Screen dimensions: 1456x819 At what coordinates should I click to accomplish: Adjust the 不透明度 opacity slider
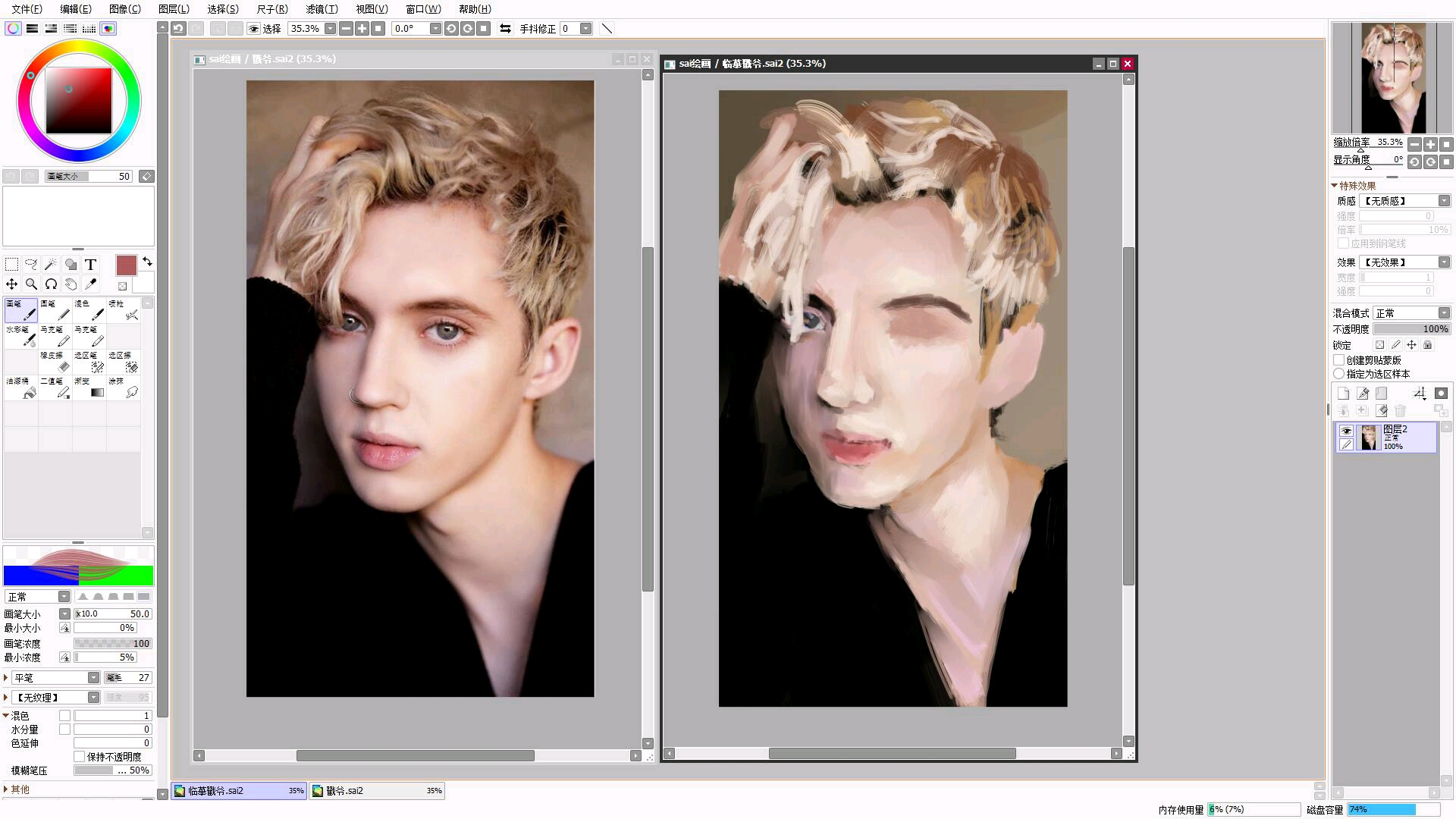1412,328
